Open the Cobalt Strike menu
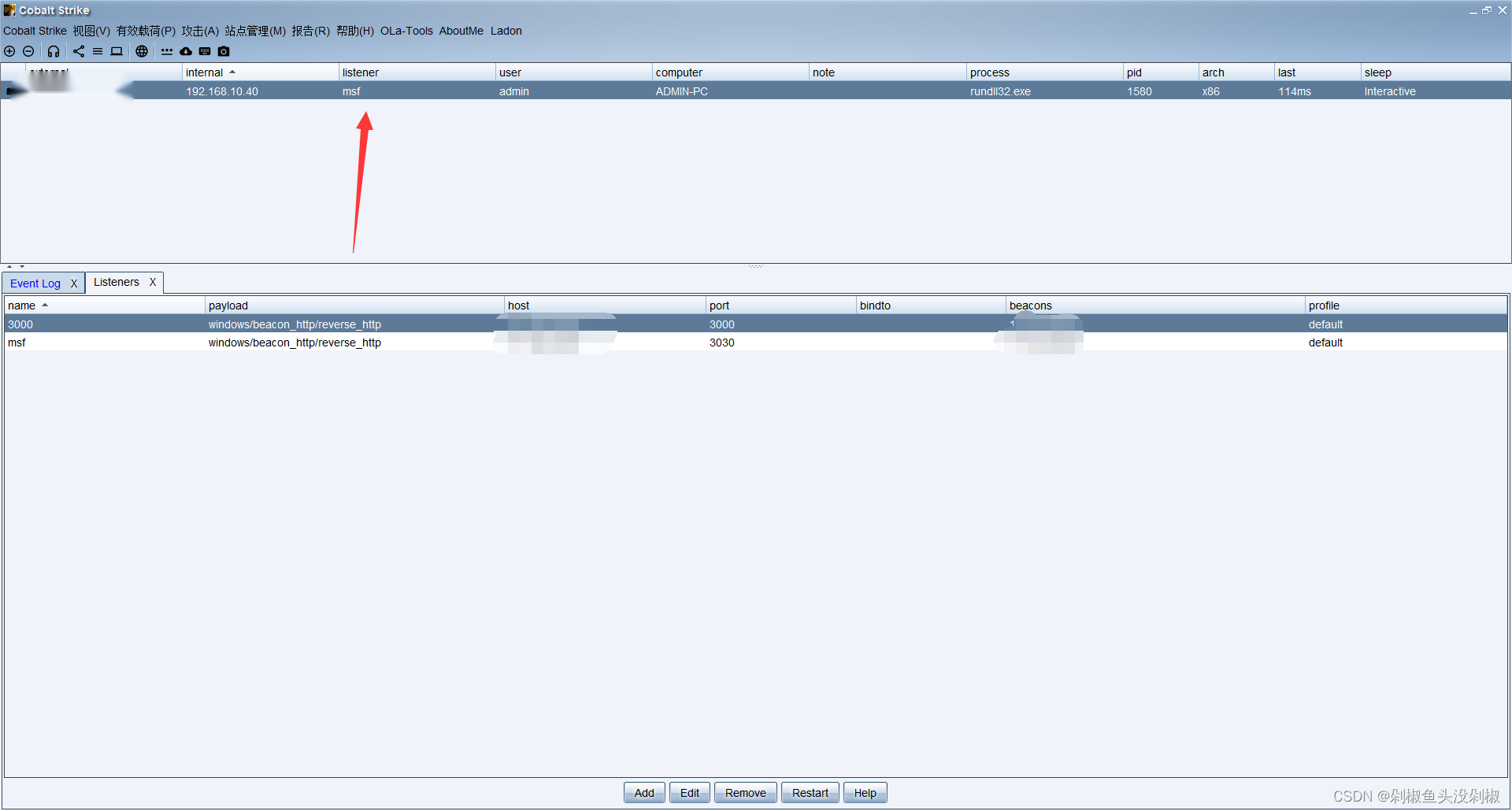Viewport: 1512px width, 811px height. [x=35, y=31]
